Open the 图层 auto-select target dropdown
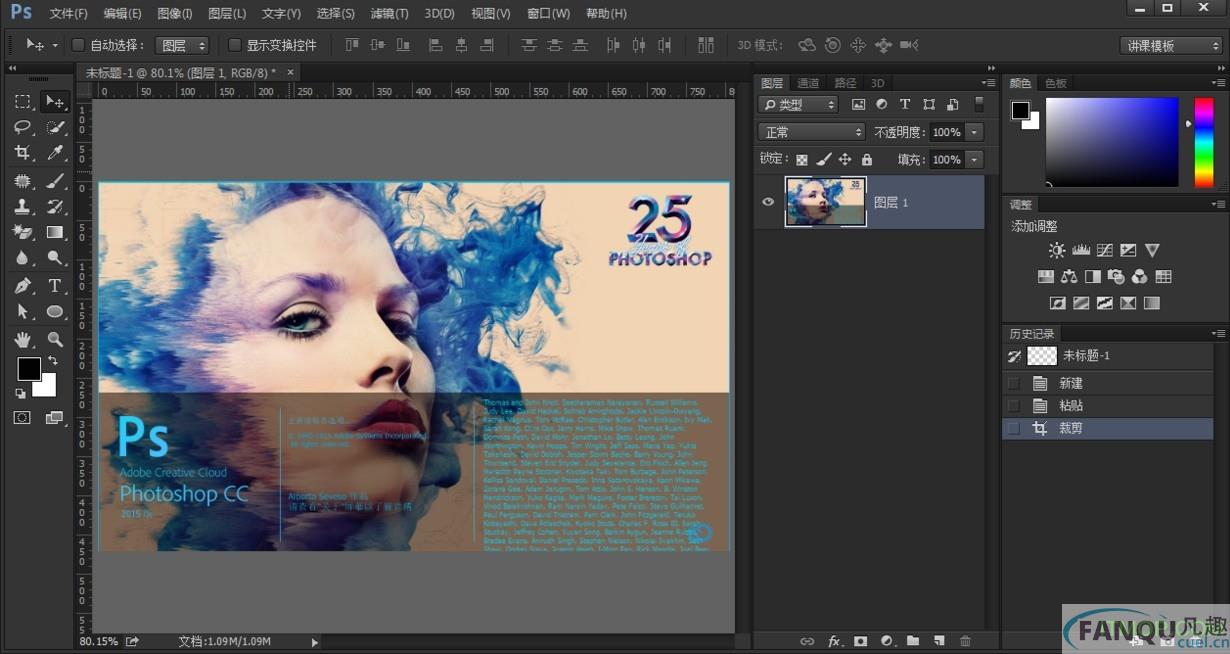The width and height of the screenshot is (1230, 654). point(184,45)
